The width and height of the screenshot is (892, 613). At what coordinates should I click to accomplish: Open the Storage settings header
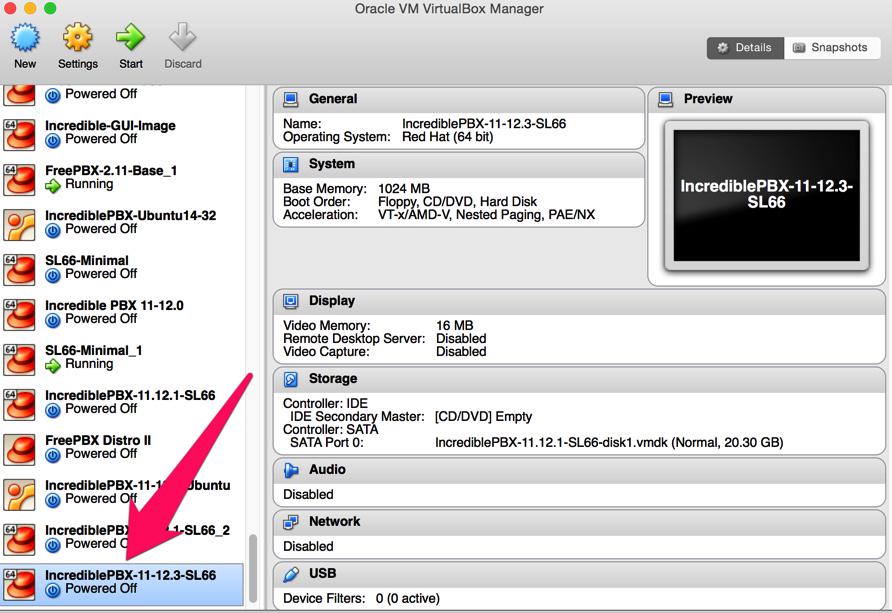tap(333, 379)
